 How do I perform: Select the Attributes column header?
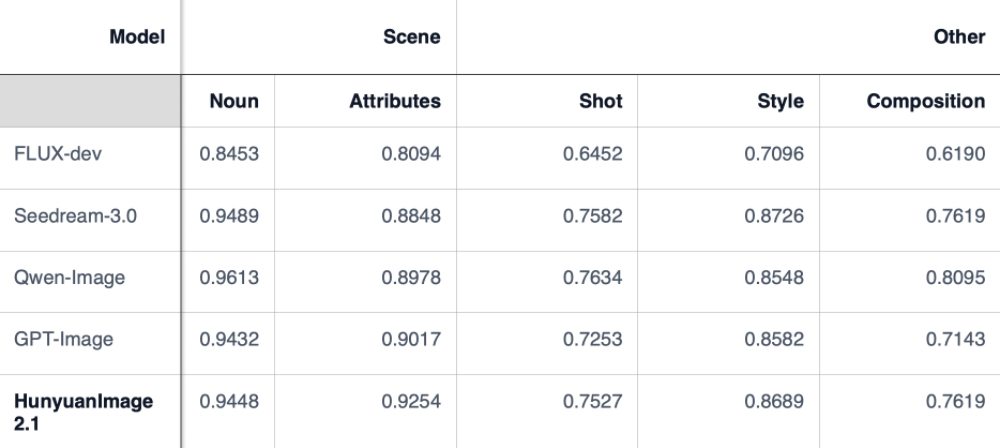394,101
